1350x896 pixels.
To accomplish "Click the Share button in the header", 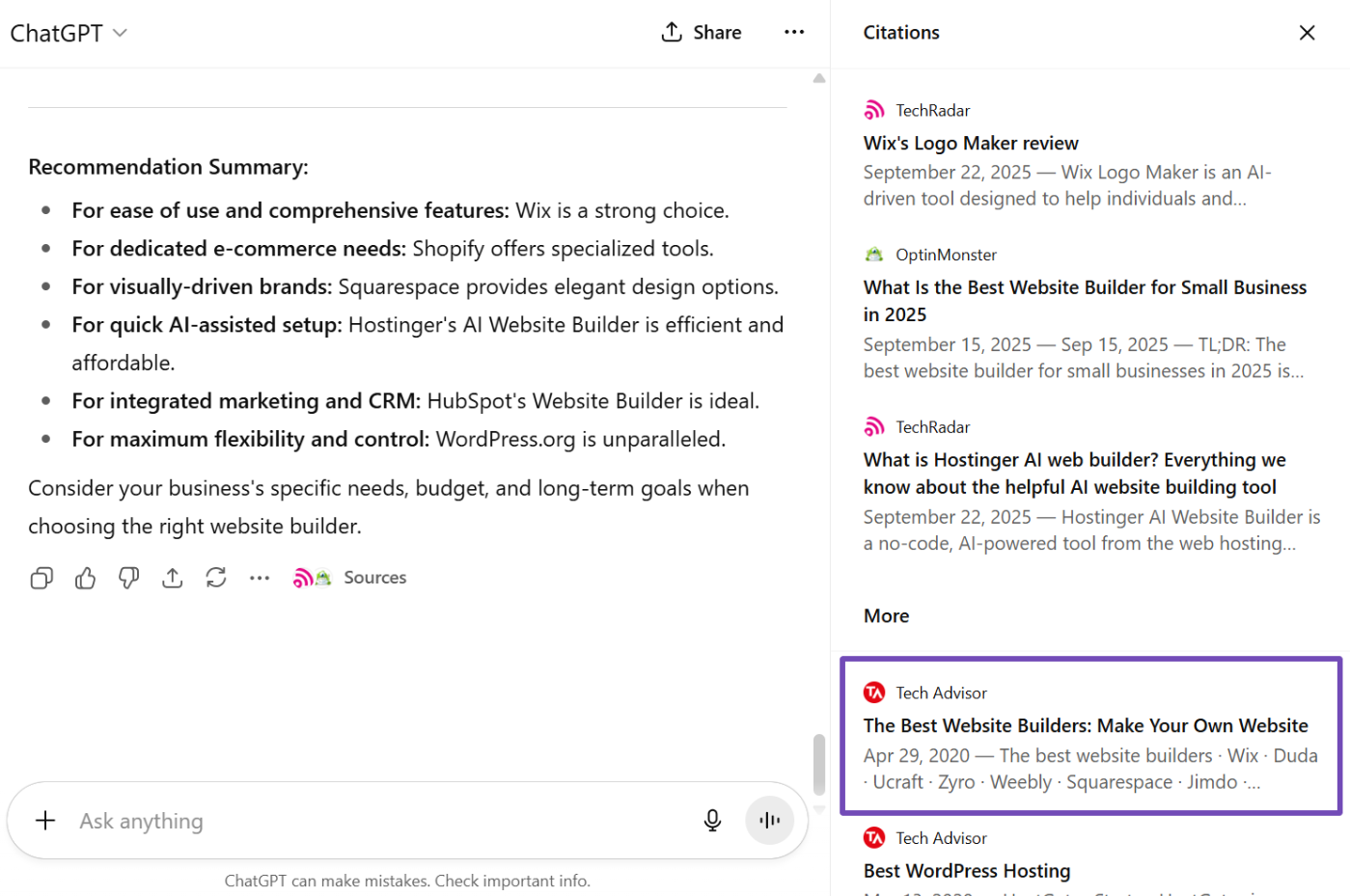I will click(702, 33).
